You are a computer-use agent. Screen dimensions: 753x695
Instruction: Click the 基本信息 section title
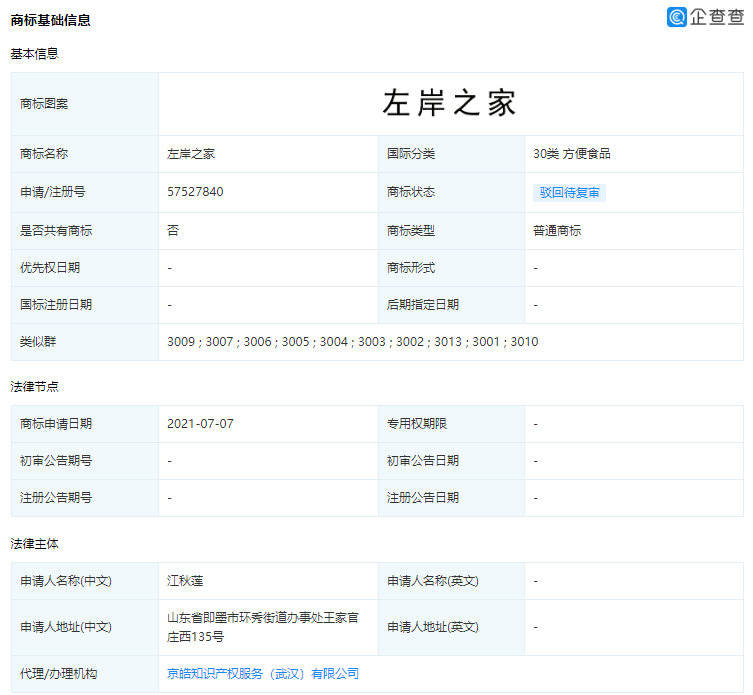coord(34,53)
